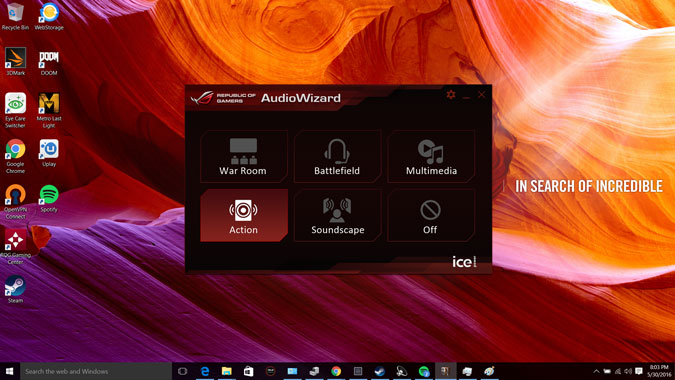Open network status tray icon
675x380 pixels.
point(618,371)
